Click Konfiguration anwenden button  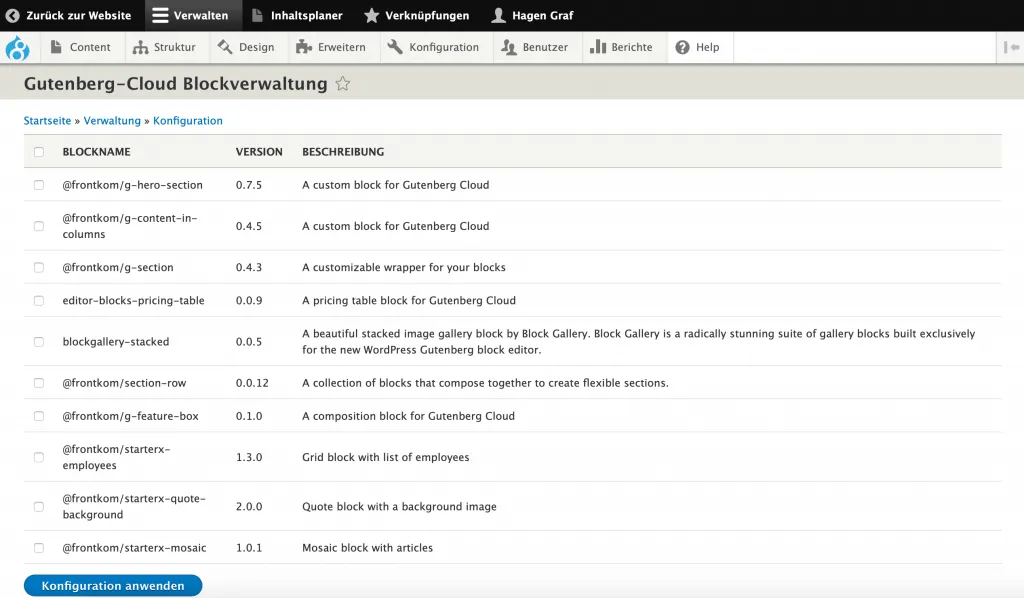pos(113,586)
